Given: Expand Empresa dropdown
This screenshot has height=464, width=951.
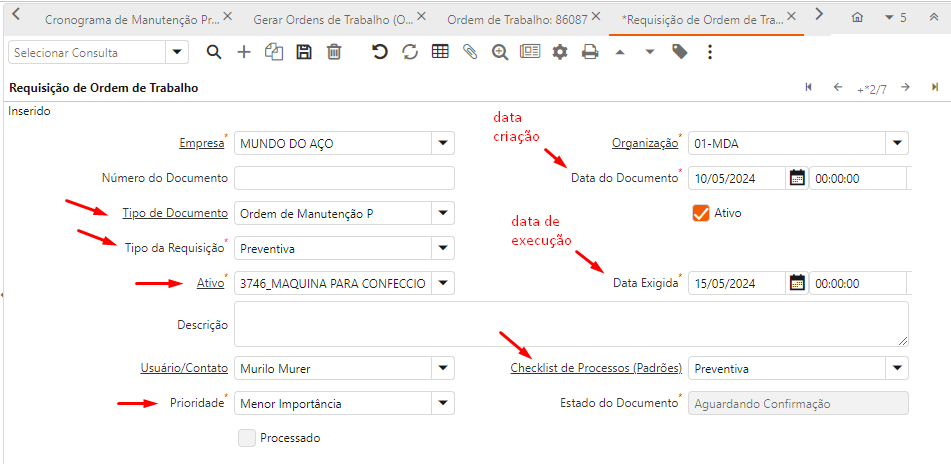Looking at the screenshot, I should (442, 143).
